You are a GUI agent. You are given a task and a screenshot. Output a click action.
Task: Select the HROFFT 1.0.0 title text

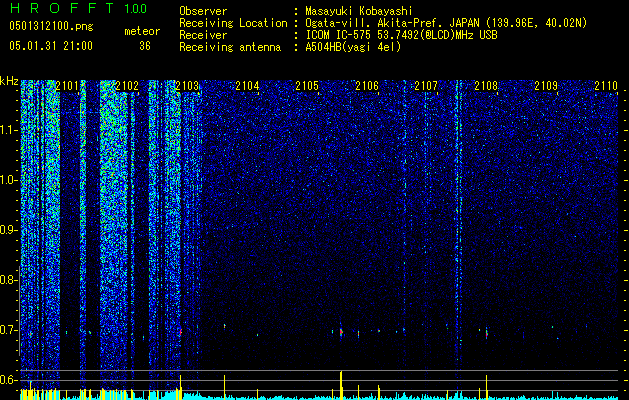pos(78,8)
